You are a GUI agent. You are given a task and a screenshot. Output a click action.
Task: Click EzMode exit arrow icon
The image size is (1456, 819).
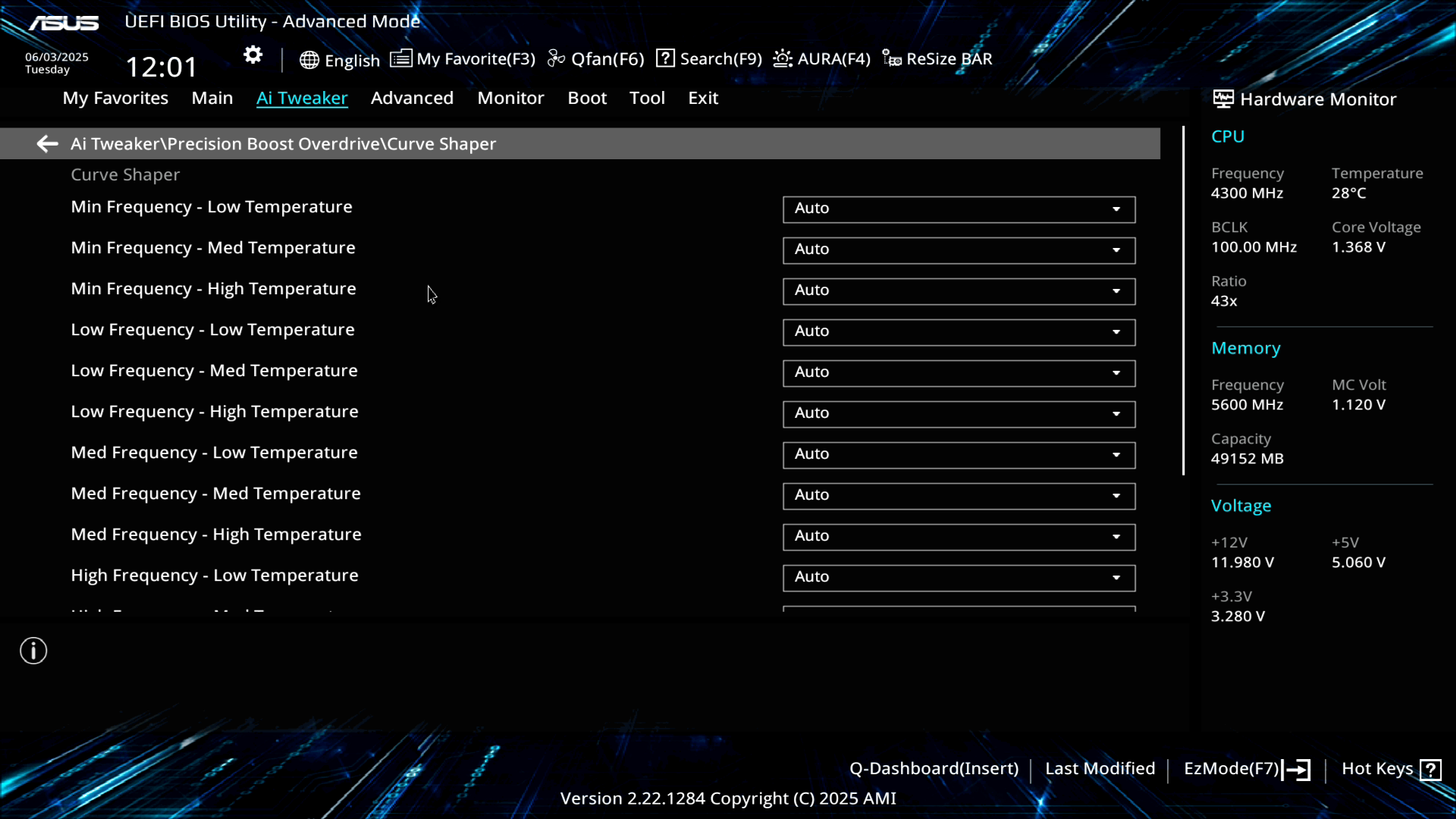(1297, 770)
